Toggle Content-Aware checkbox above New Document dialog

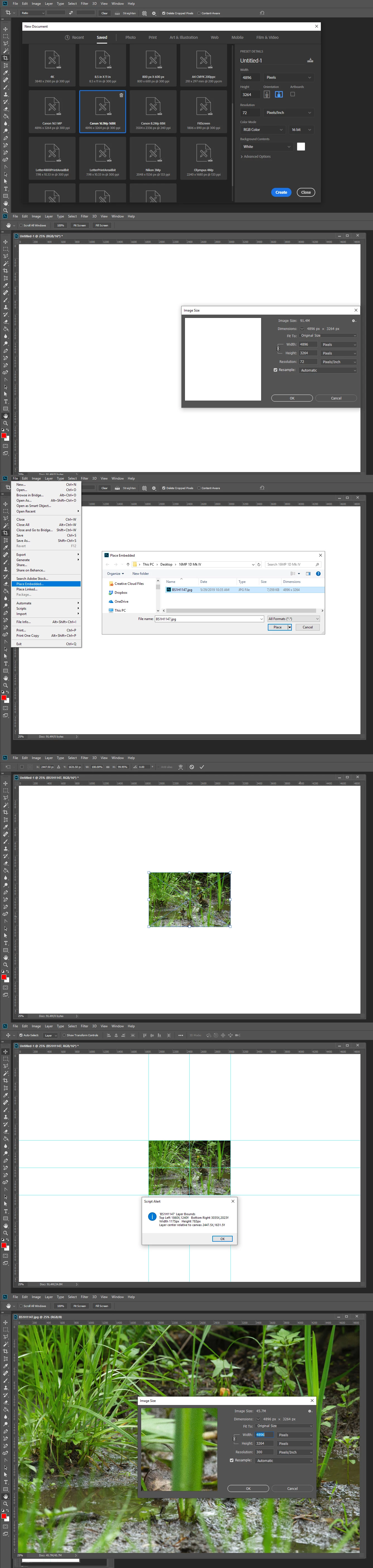click(x=199, y=13)
